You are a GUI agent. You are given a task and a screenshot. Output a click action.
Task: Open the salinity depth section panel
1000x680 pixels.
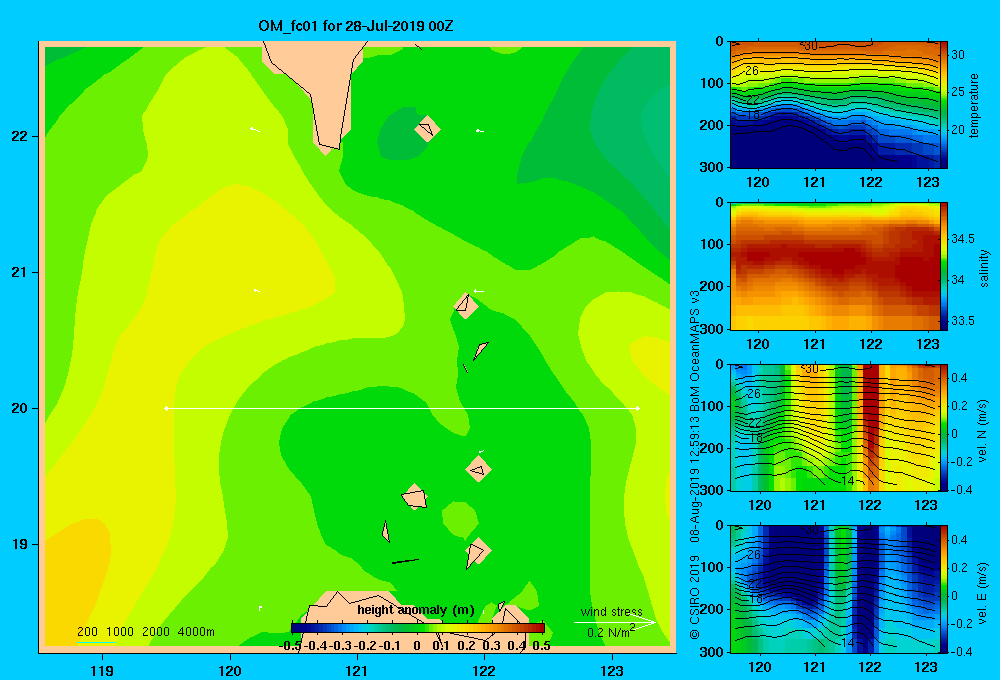pyautogui.click(x=835, y=266)
